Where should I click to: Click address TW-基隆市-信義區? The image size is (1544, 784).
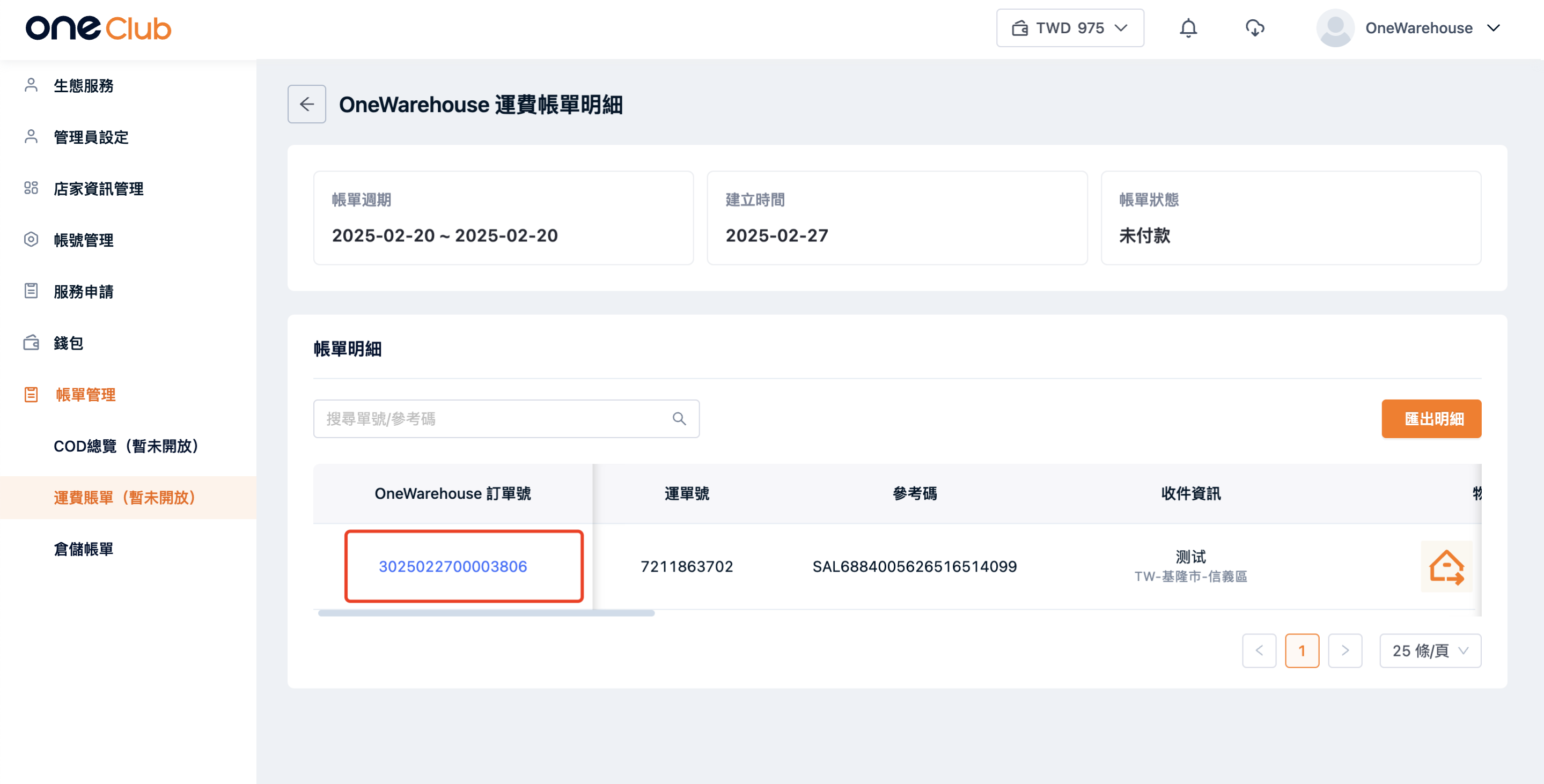pyautogui.click(x=1190, y=576)
